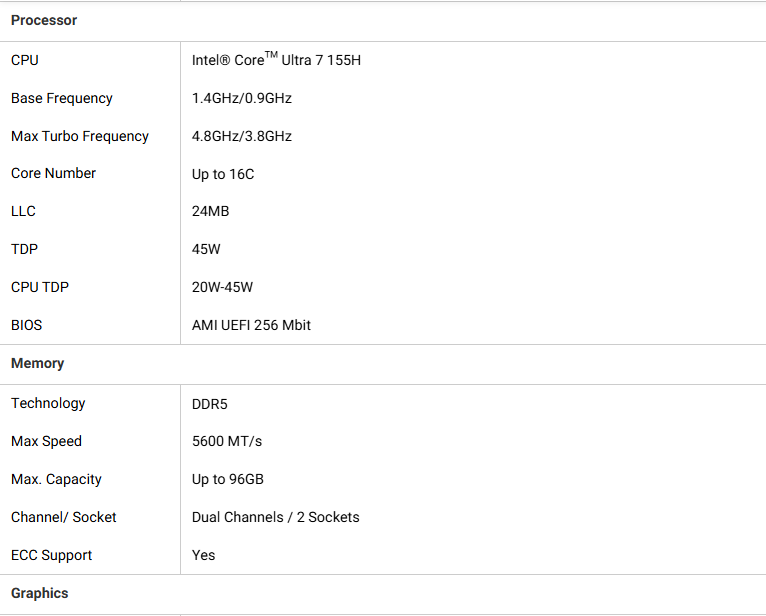Click the Memory section header
This screenshot has height=616, width=766.
click(x=38, y=363)
